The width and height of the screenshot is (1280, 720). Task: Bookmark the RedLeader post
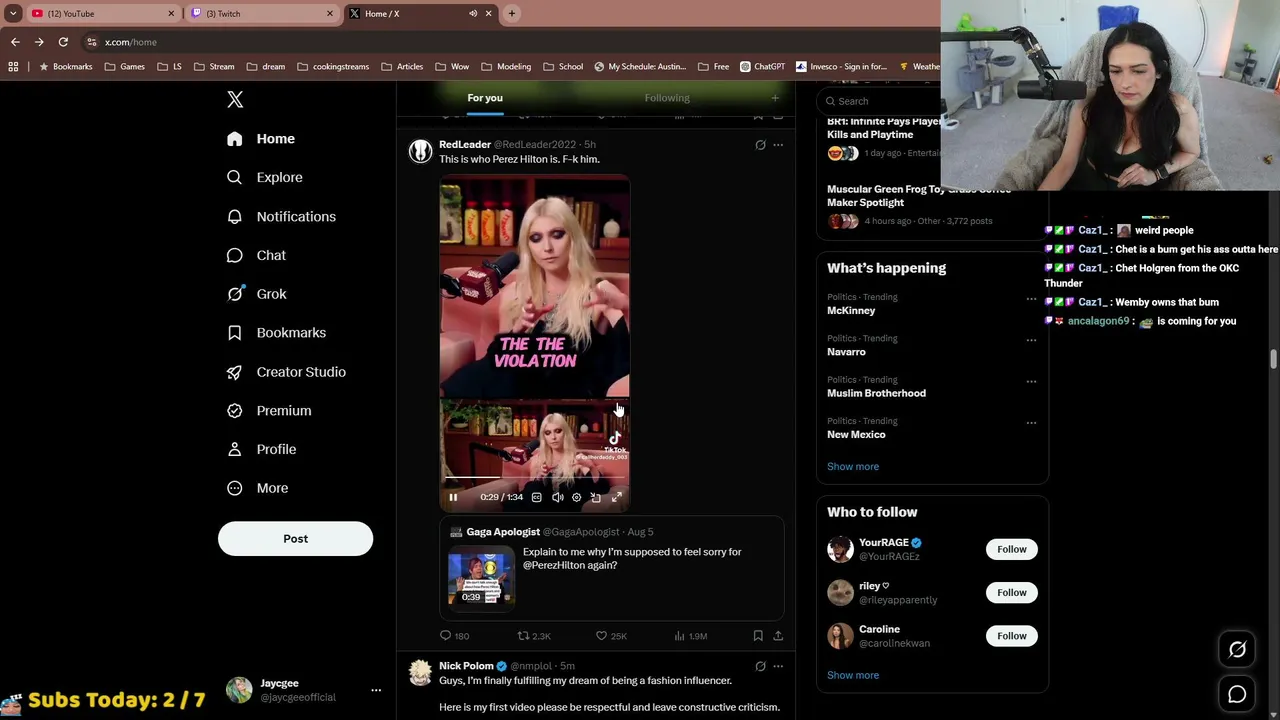coord(758,636)
